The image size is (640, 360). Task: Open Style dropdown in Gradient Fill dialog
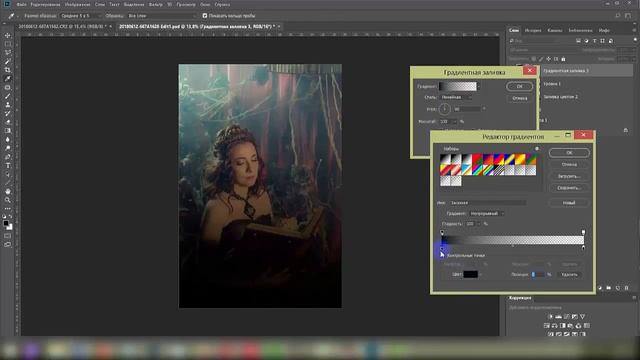click(456, 97)
